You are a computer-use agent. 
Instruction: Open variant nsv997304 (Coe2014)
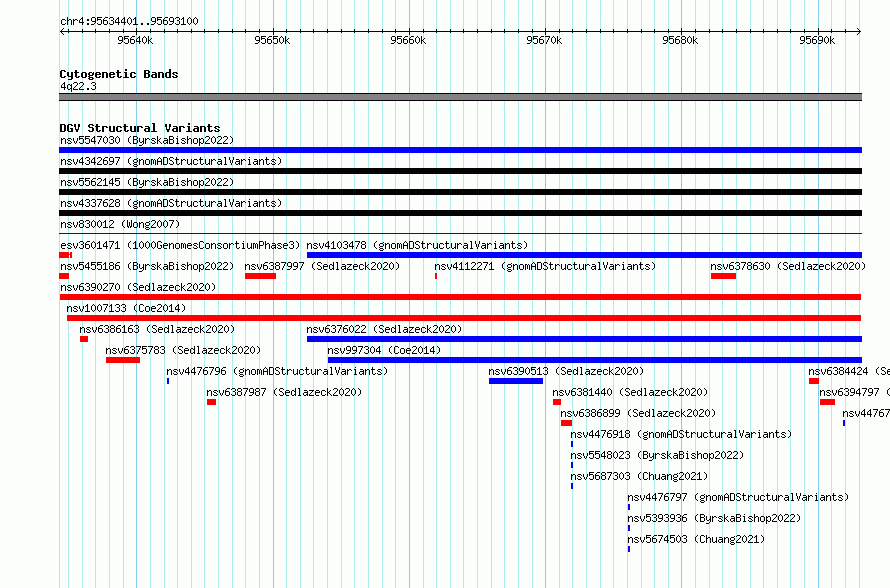click(x=384, y=350)
